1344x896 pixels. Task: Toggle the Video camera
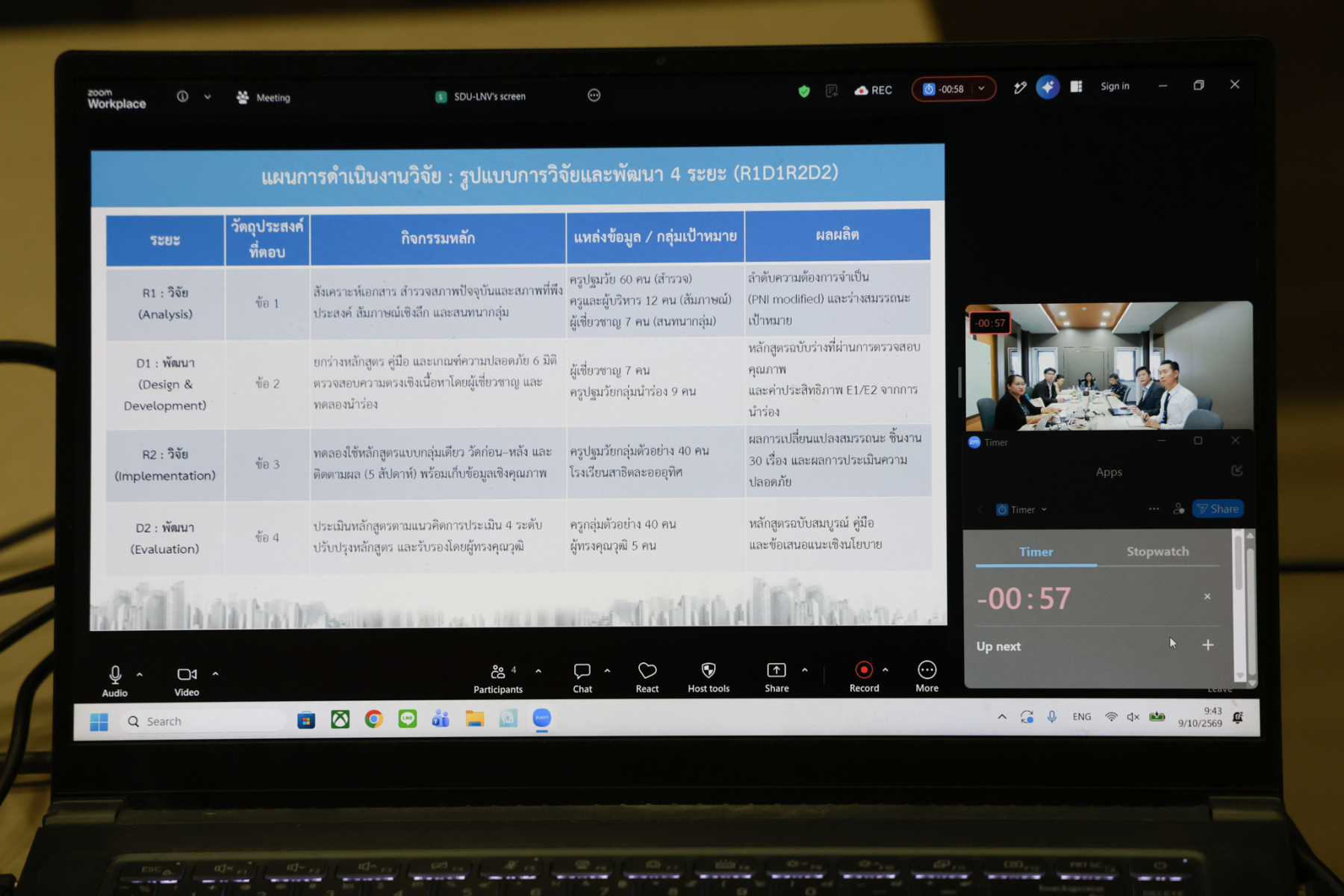tap(187, 681)
